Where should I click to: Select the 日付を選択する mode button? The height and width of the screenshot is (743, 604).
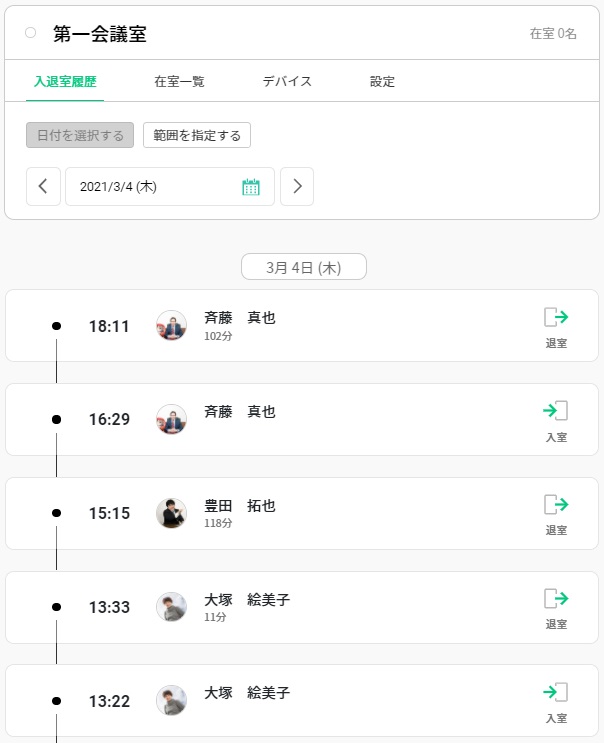tap(80, 135)
